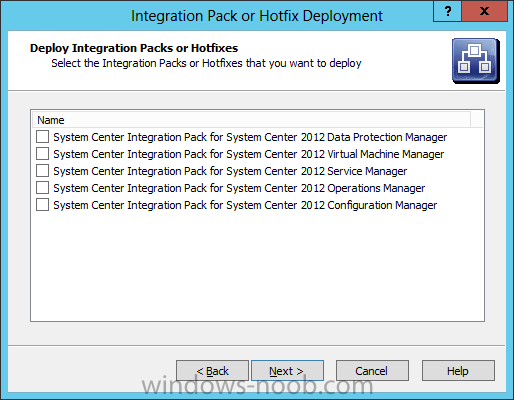This screenshot has height=400, width=514.
Task: Sort list by the Name column header
Action: click(x=252, y=120)
